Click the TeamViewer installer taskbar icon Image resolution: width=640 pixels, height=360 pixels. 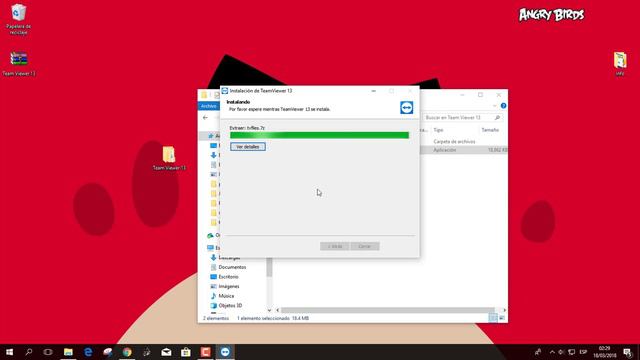225,352
